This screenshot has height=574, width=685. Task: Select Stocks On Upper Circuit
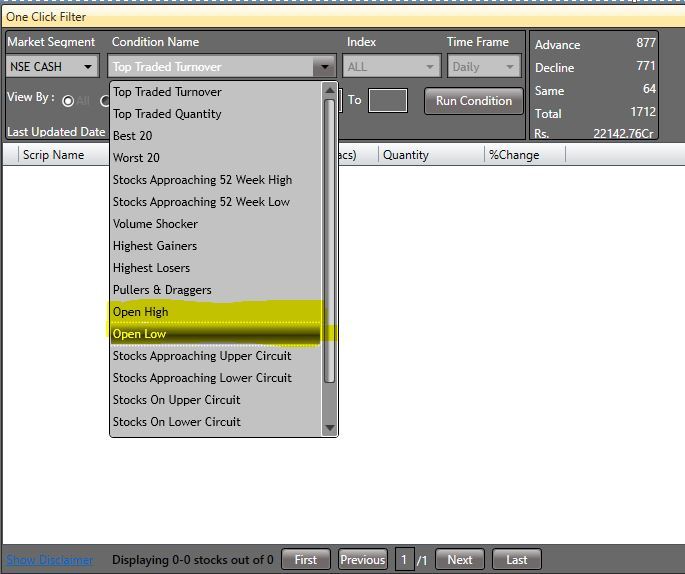click(x=176, y=400)
